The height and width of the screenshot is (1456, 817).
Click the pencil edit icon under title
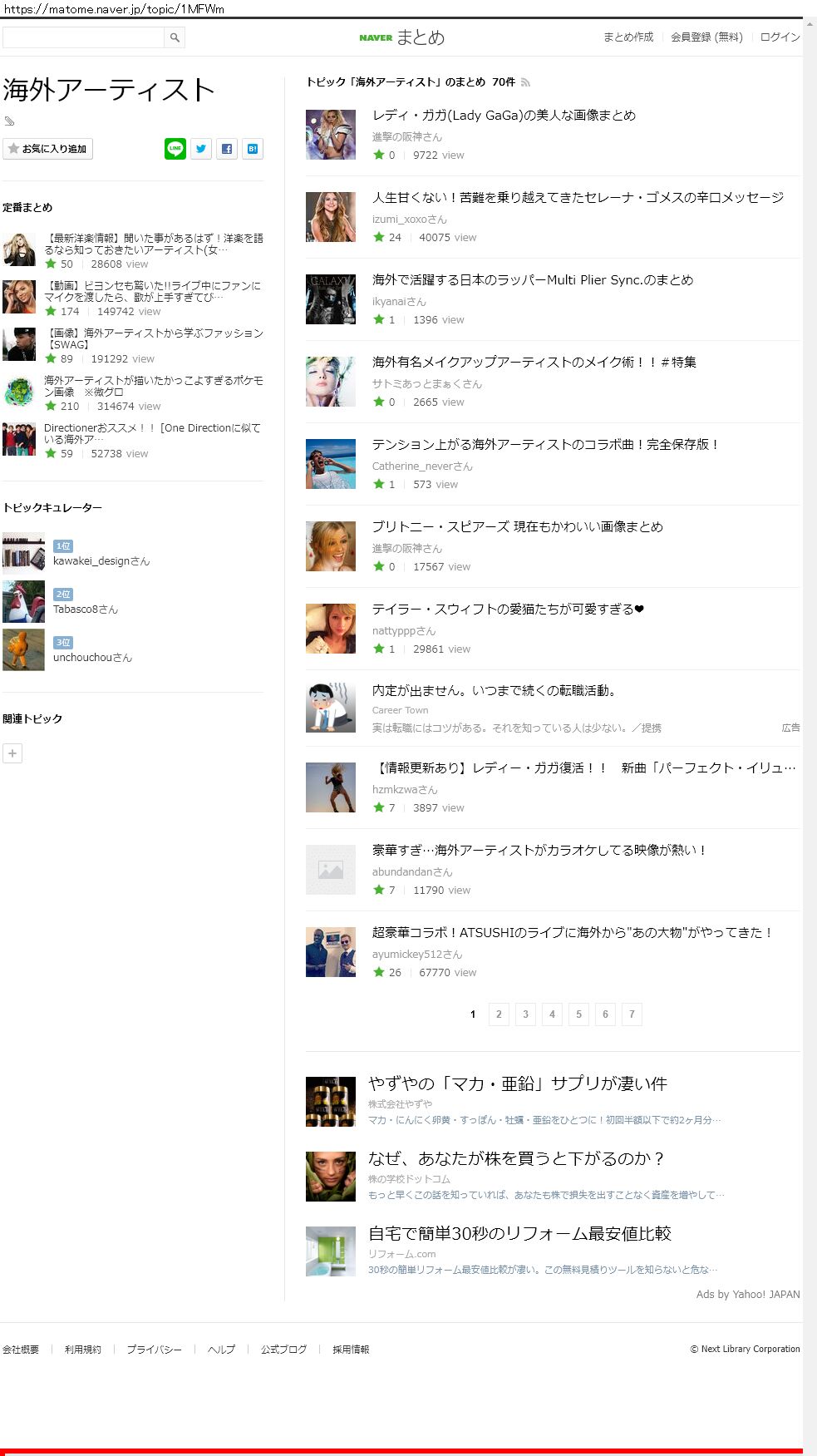click(x=9, y=121)
